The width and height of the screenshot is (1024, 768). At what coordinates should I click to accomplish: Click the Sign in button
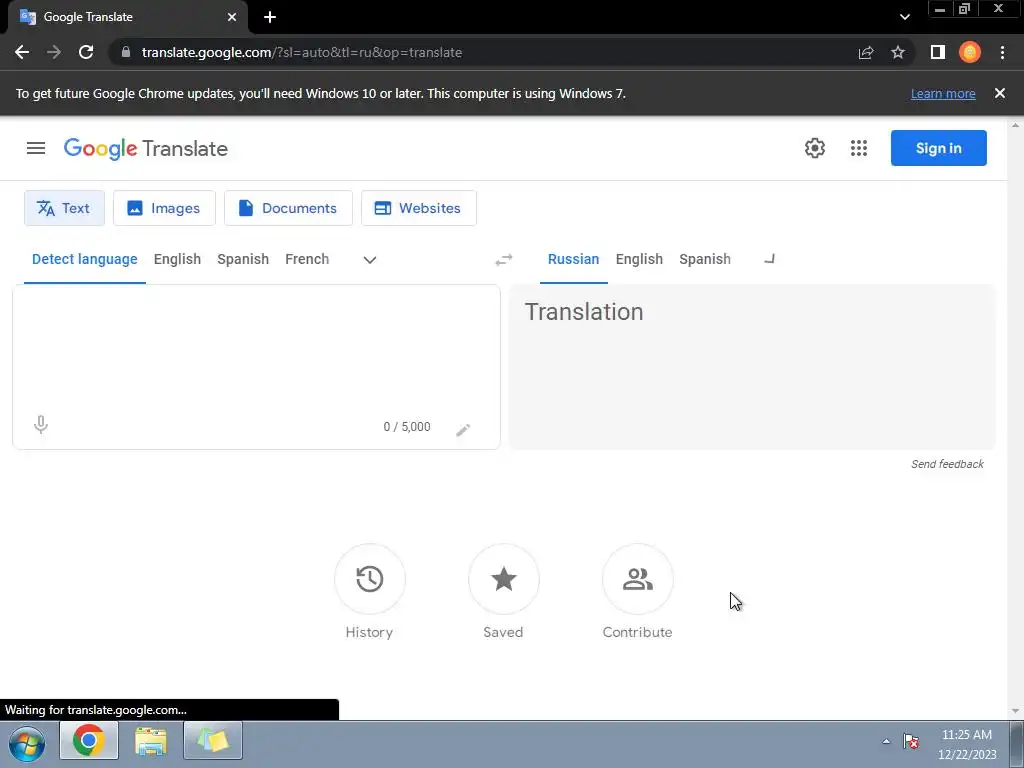point(938,148)
